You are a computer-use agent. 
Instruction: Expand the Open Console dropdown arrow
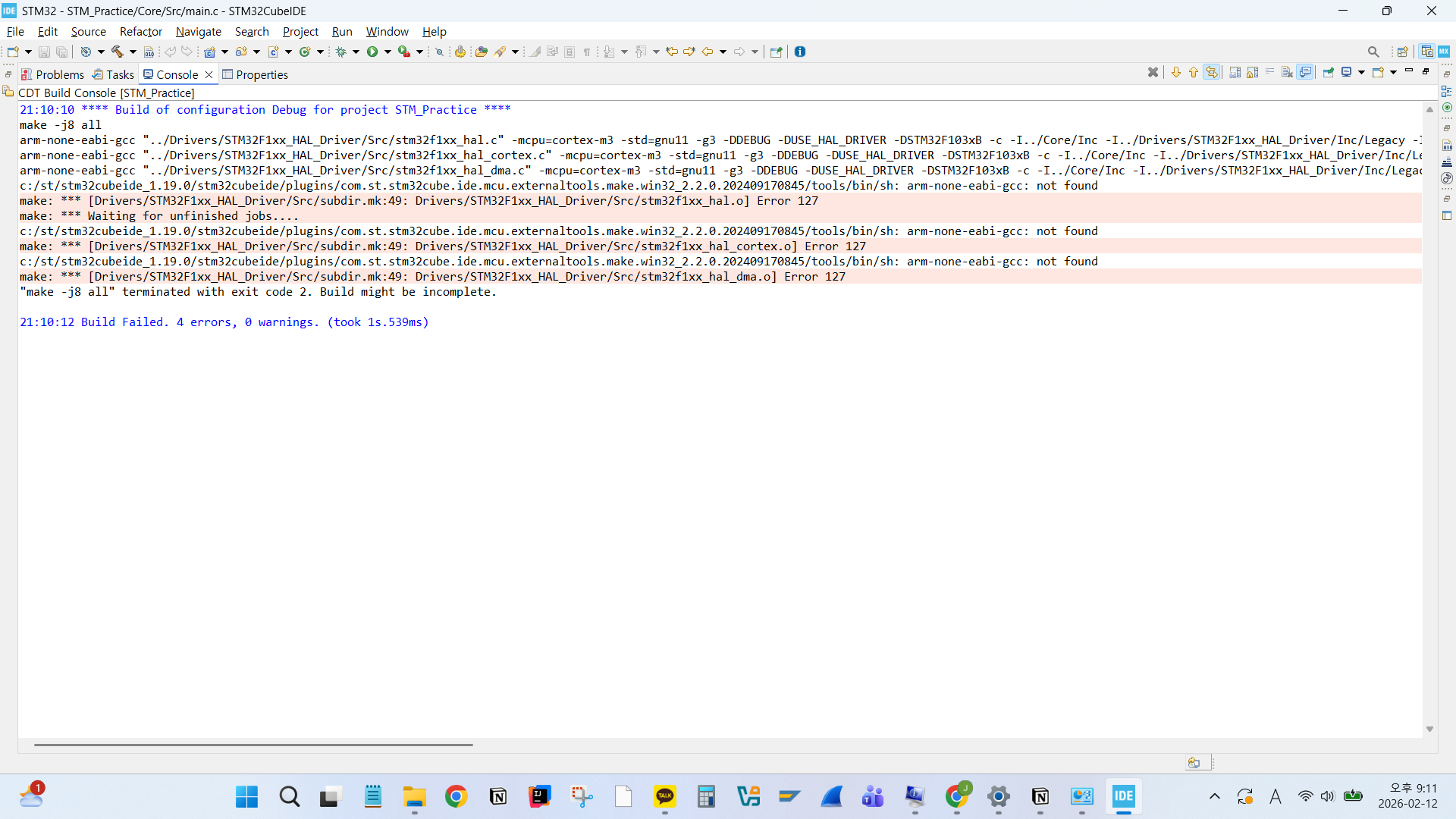pos(1393,72)
